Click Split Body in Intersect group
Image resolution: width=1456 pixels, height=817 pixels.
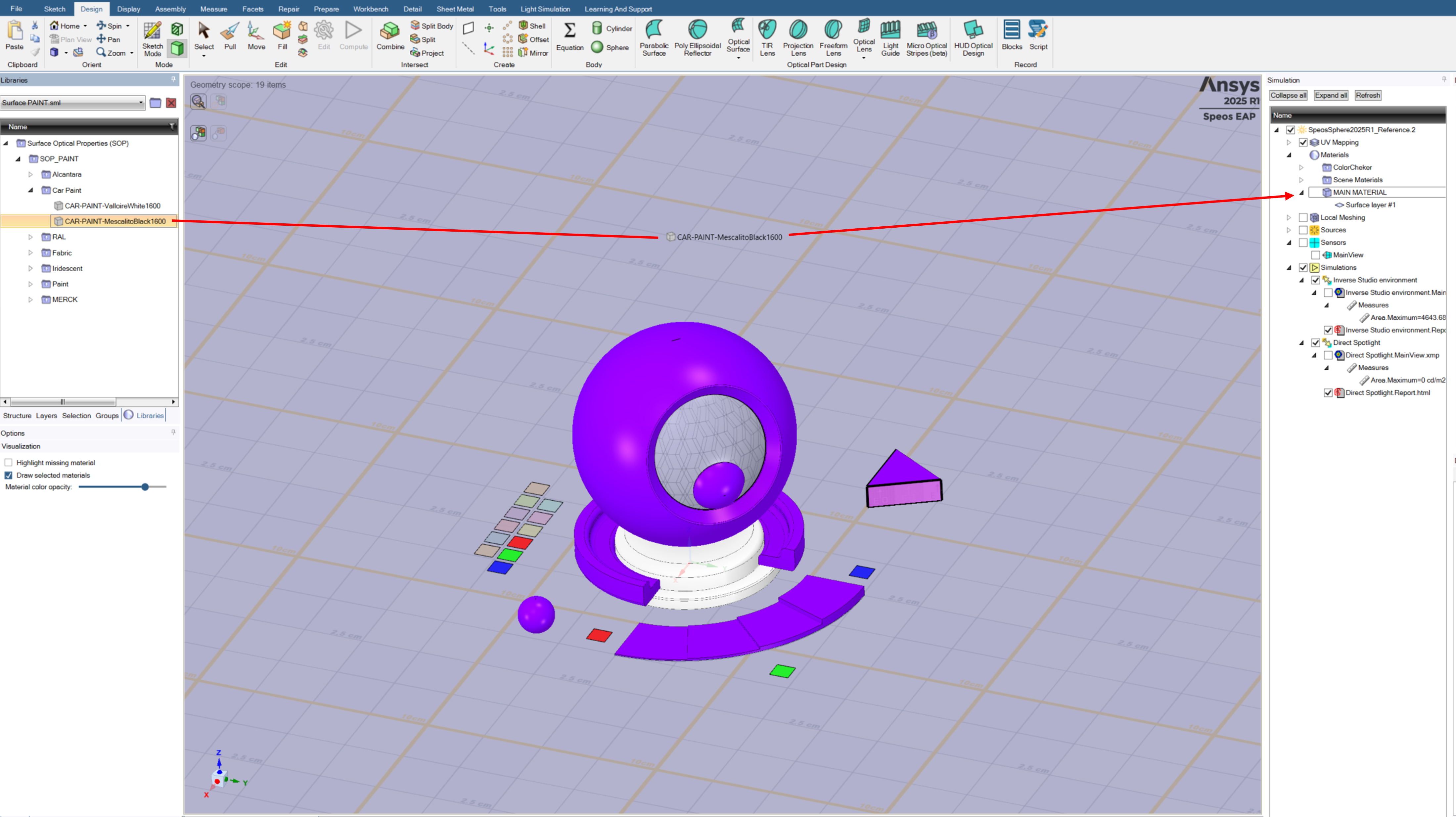pos(432,26)
